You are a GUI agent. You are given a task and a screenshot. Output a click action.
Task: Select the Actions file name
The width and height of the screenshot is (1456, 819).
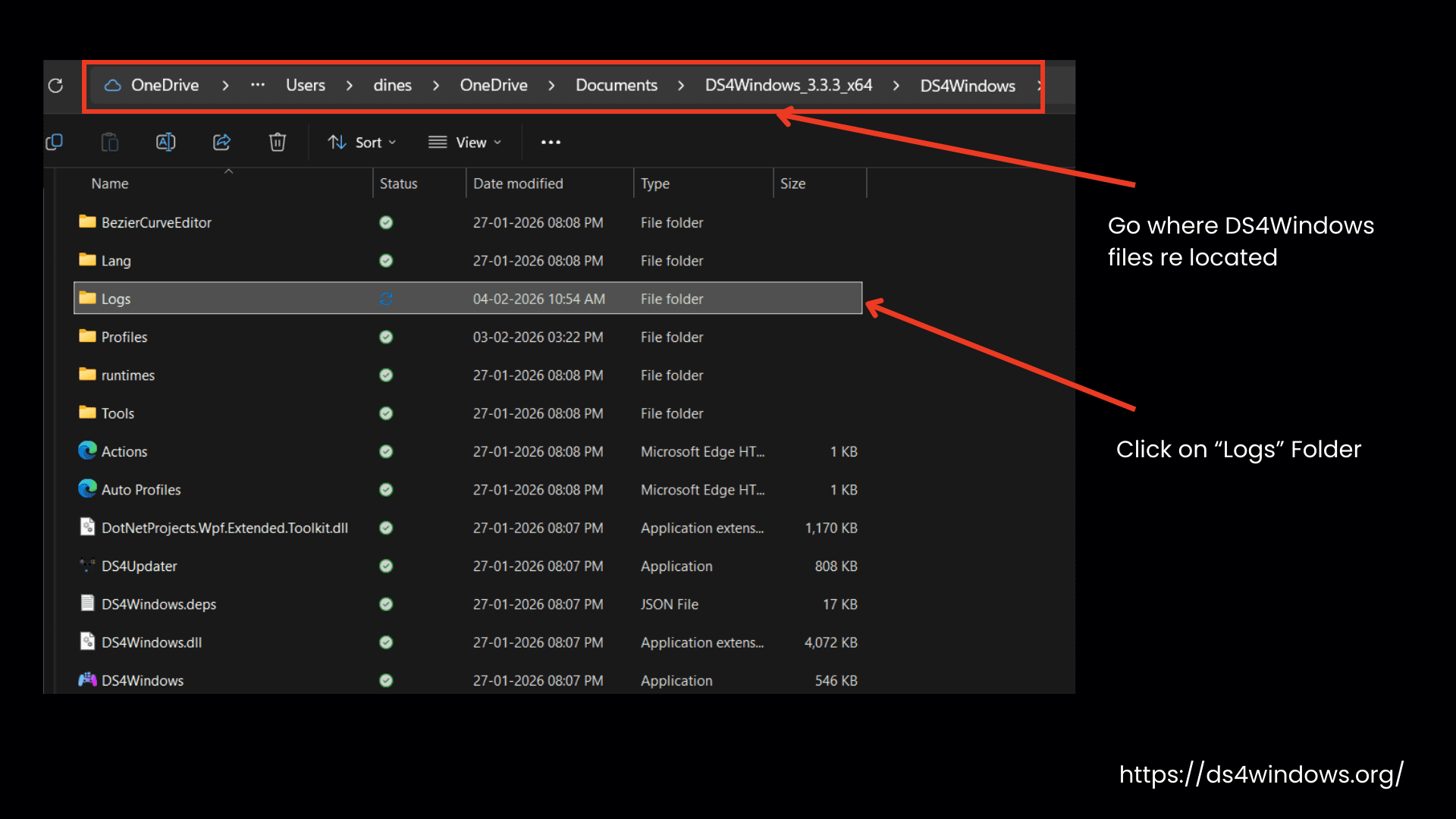click(x=124, y=451)
